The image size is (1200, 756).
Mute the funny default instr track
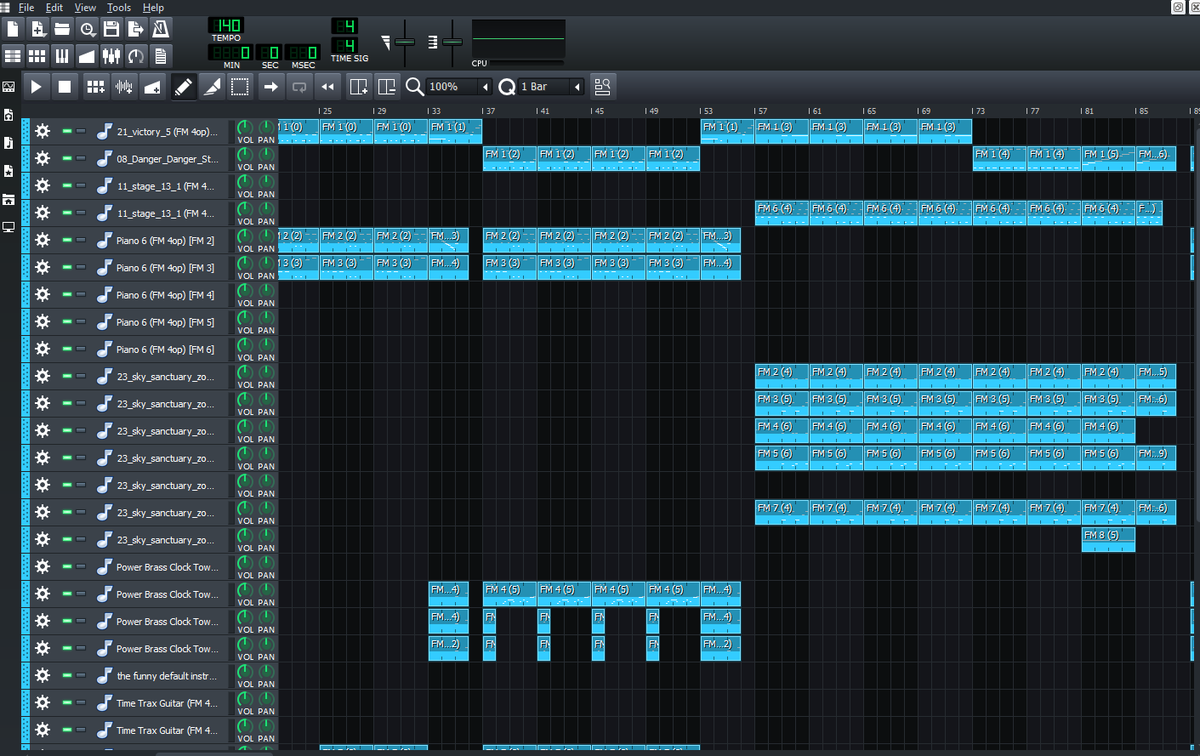click(67, 675)
